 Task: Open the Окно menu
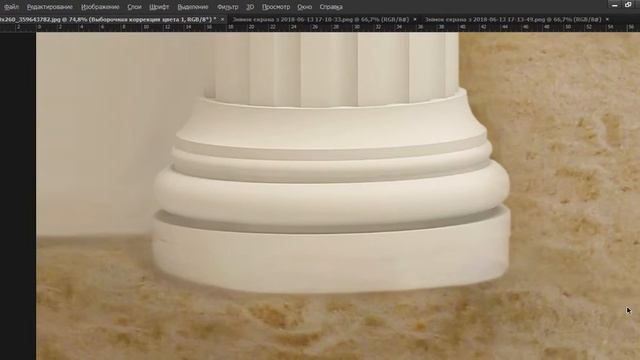pos(304,7)
